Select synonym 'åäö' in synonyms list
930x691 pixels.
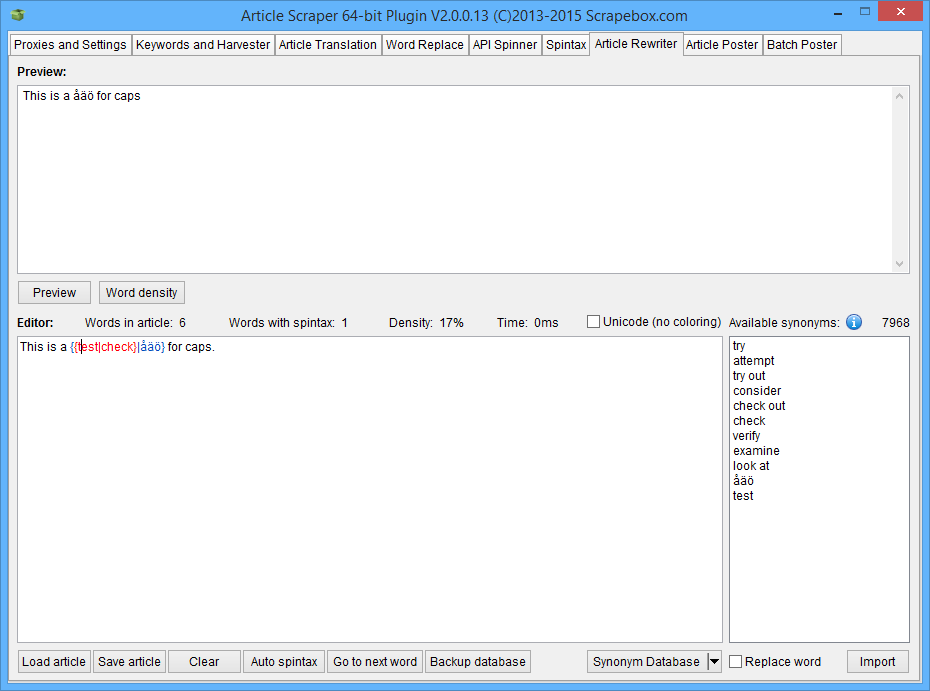(x=743, y=480)
